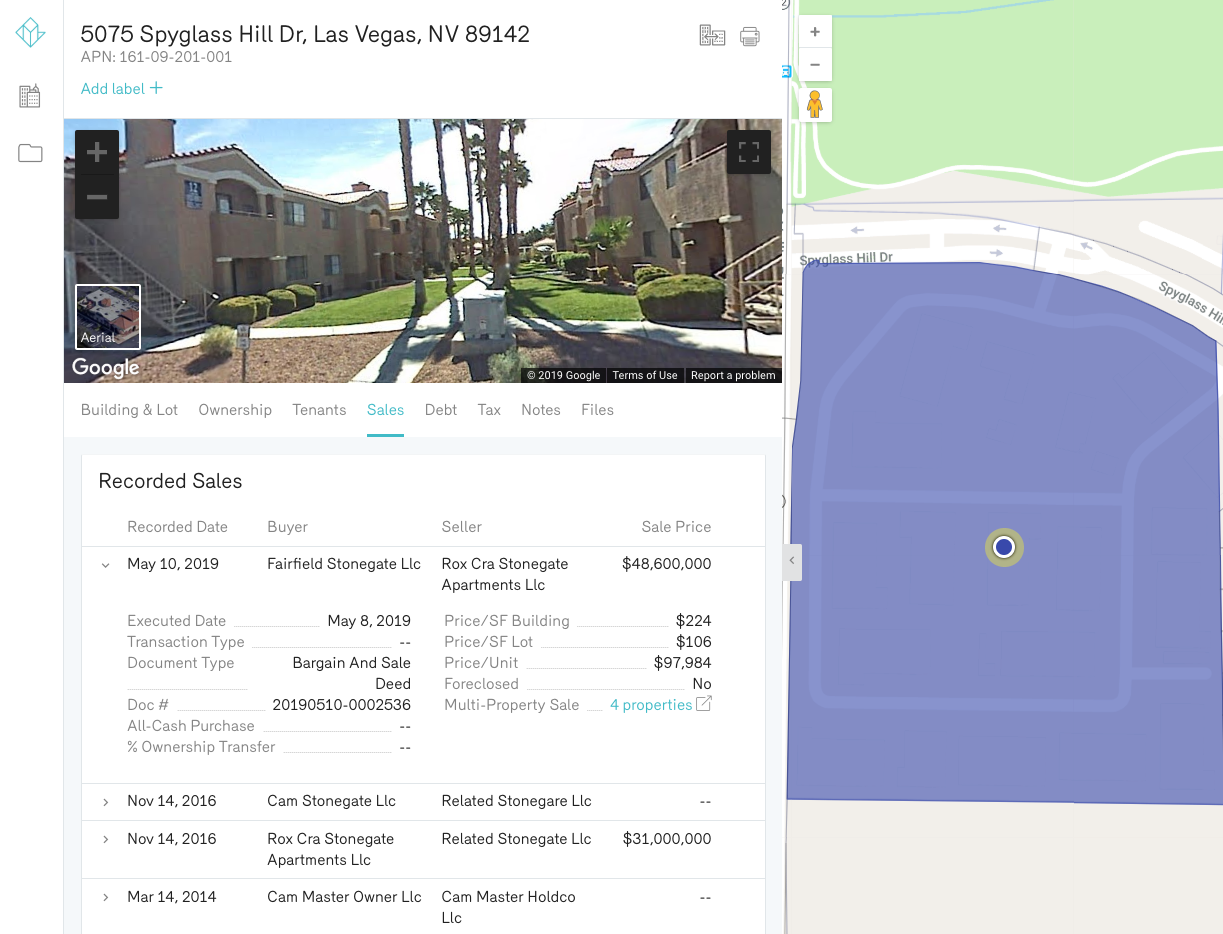
Task: Open the property comparison tool
Action: click(x=712, y=34)
